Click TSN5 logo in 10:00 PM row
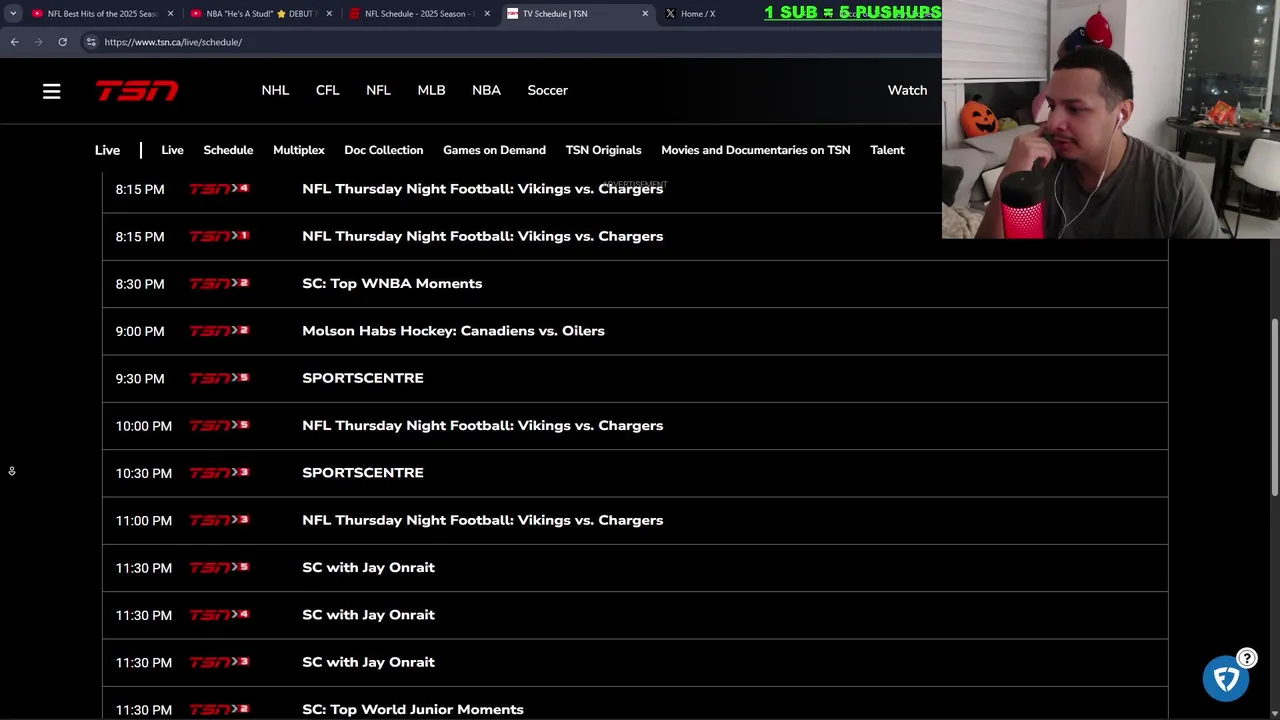The width and height of the screenshot is (1280, 720). pyautogui.click(x=219, y=426)
